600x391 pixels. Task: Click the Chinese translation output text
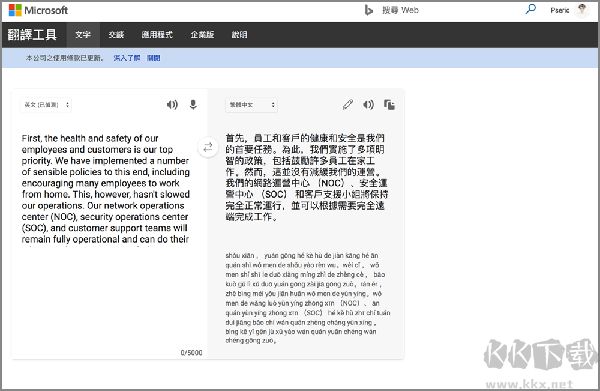(307, 177)
